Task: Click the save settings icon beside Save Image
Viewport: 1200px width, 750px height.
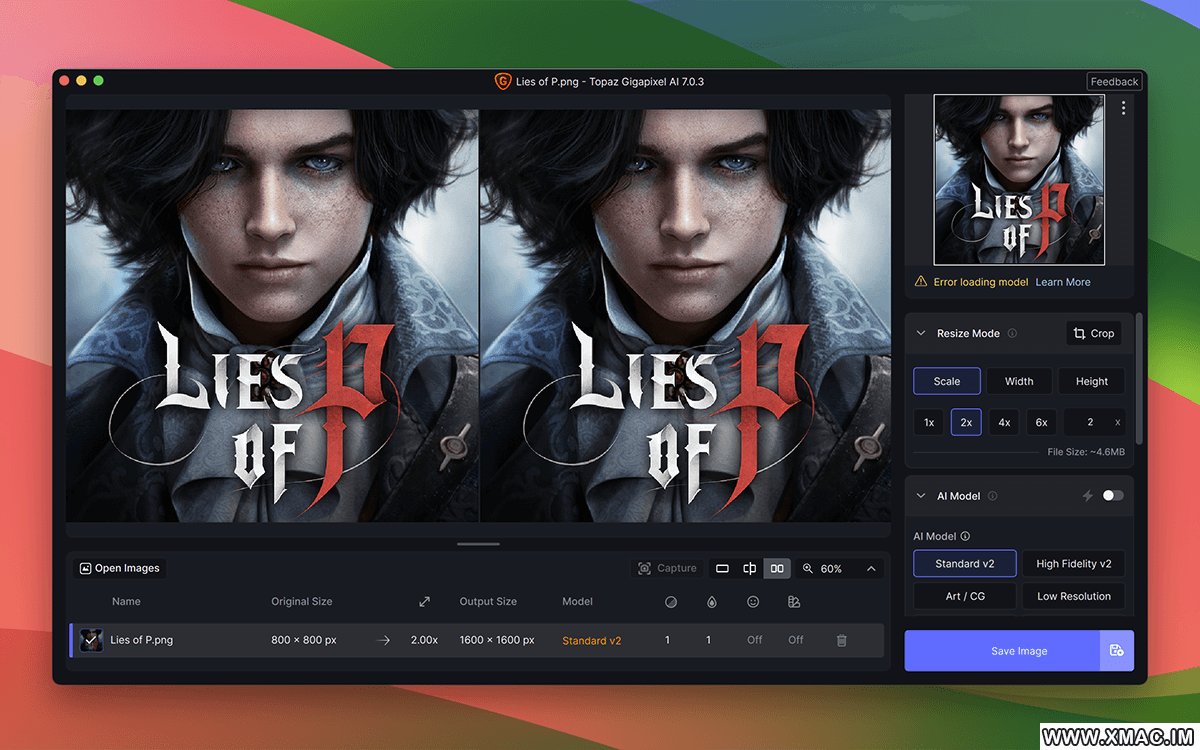Action: [1116, 651]
